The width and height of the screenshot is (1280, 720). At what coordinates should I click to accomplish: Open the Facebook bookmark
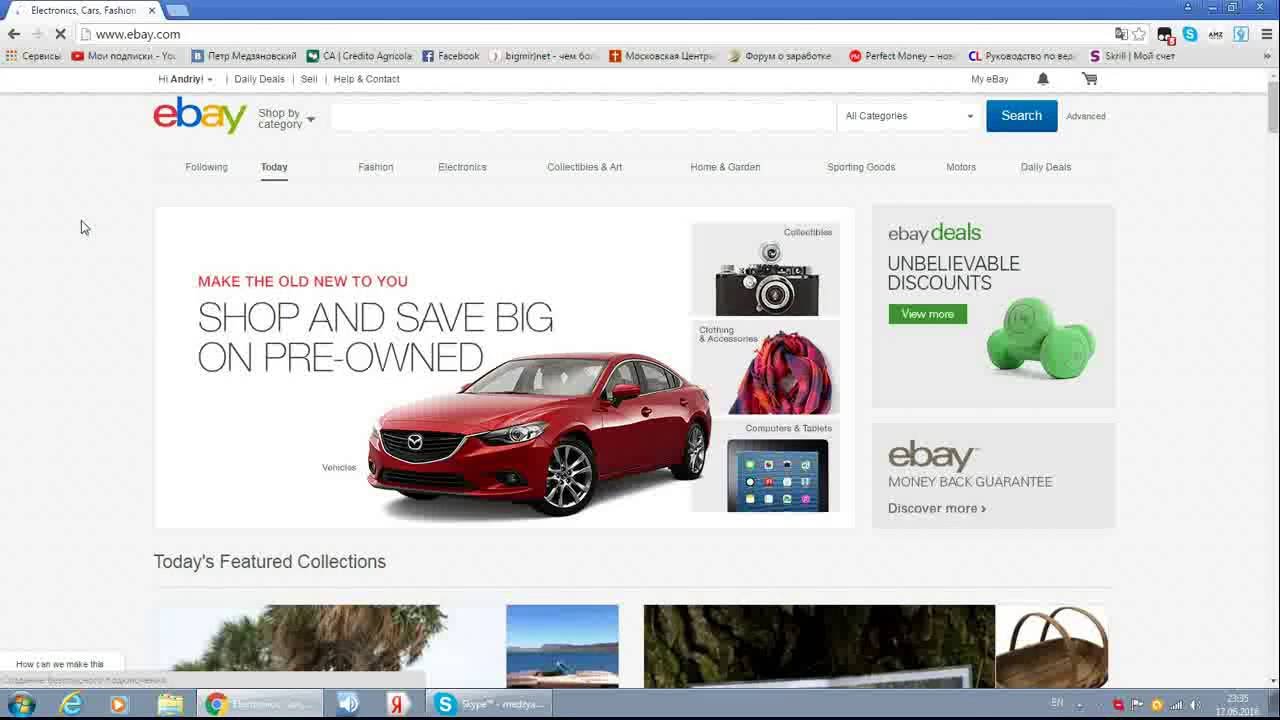coord(451,56)
